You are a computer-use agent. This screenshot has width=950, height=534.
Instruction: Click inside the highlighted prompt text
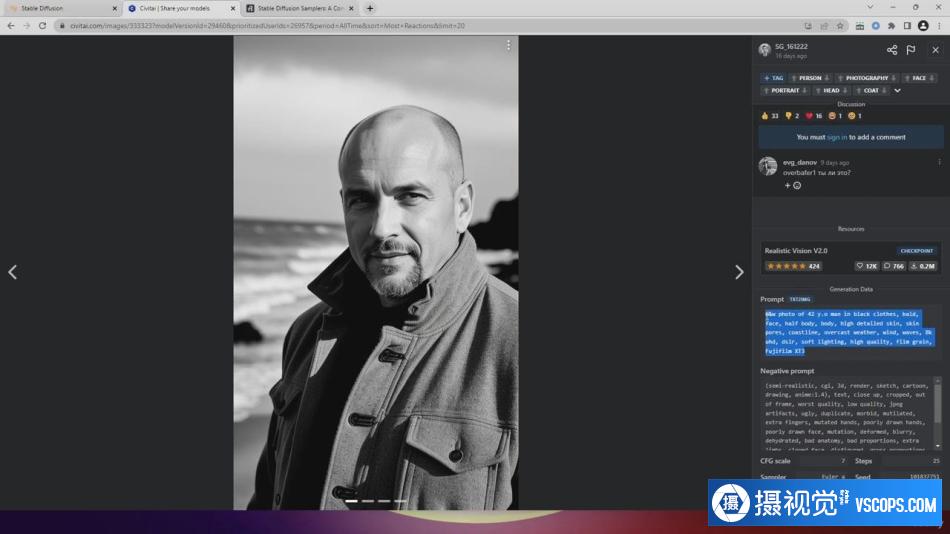[848, 332]
